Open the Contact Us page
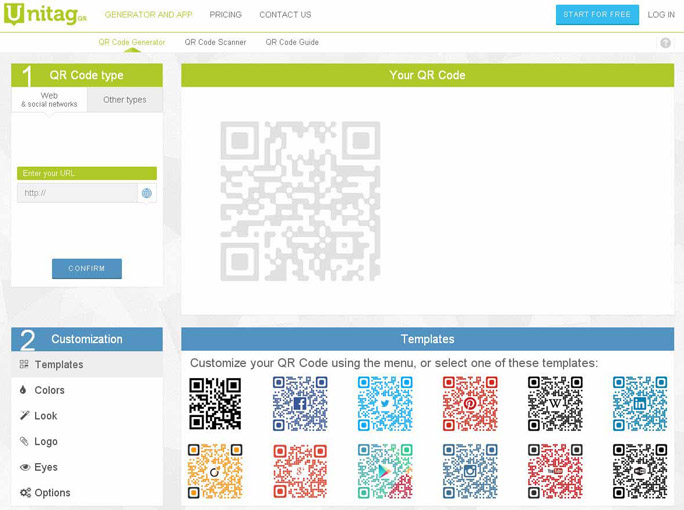The height and width of the screenshot is (510, 684). click(285, 15)
